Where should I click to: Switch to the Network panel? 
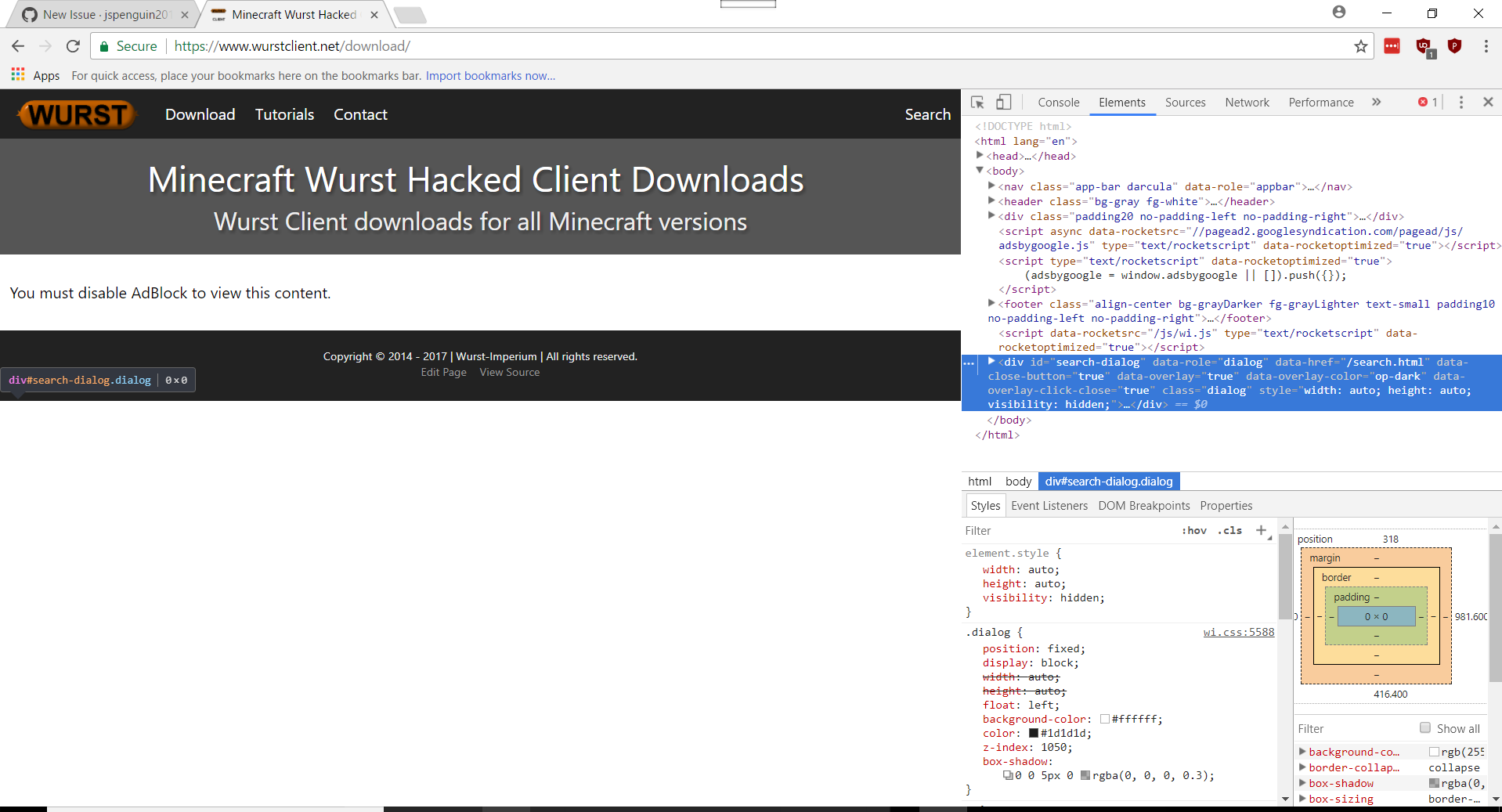(1246, 102)
